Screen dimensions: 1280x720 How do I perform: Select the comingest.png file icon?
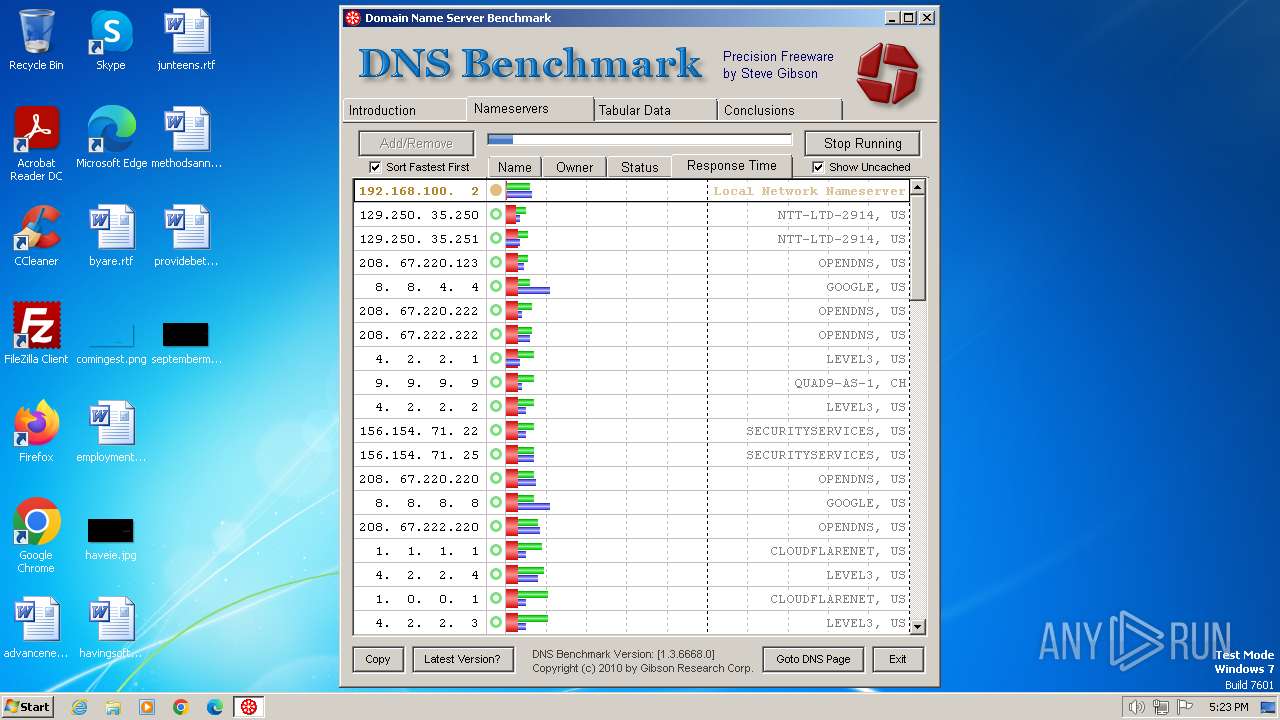pos(111,344)
